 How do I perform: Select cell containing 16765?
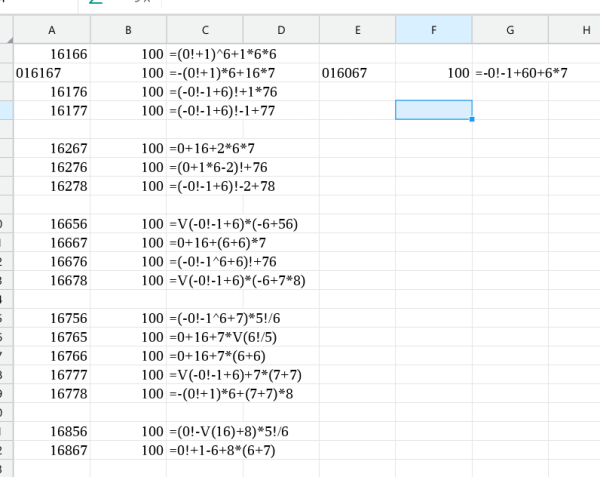point(52,337)
